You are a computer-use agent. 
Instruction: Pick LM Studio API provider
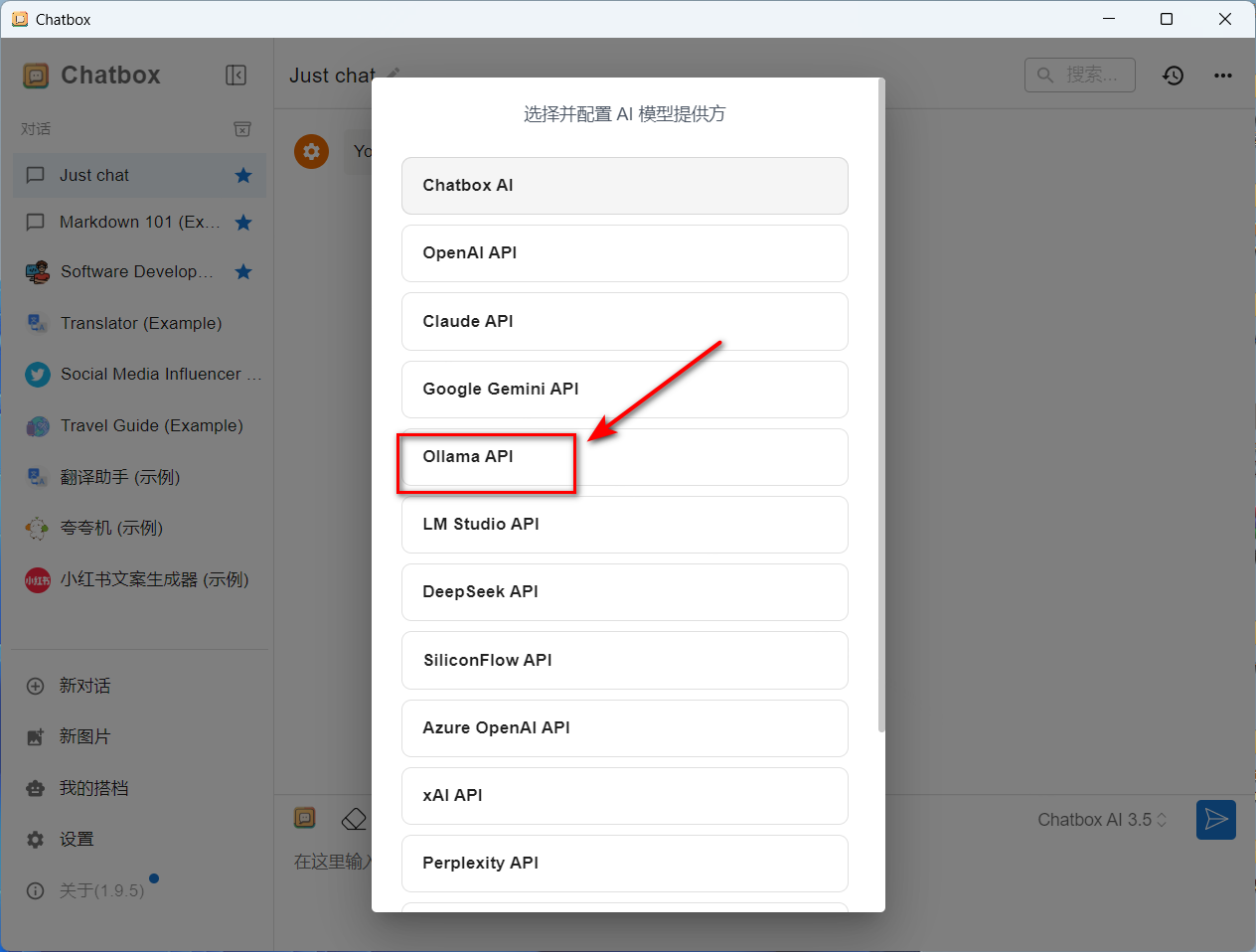625,525
